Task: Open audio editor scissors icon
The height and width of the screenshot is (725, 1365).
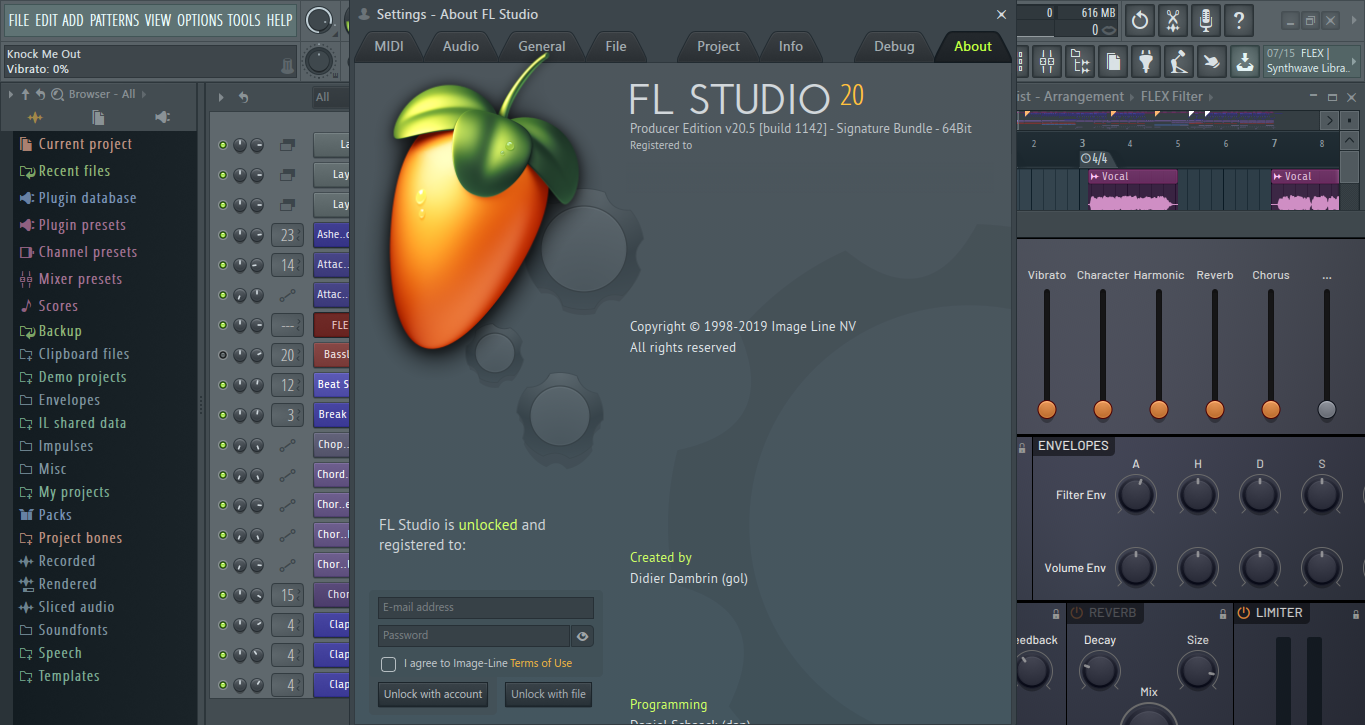Action: pos(1173,19)
